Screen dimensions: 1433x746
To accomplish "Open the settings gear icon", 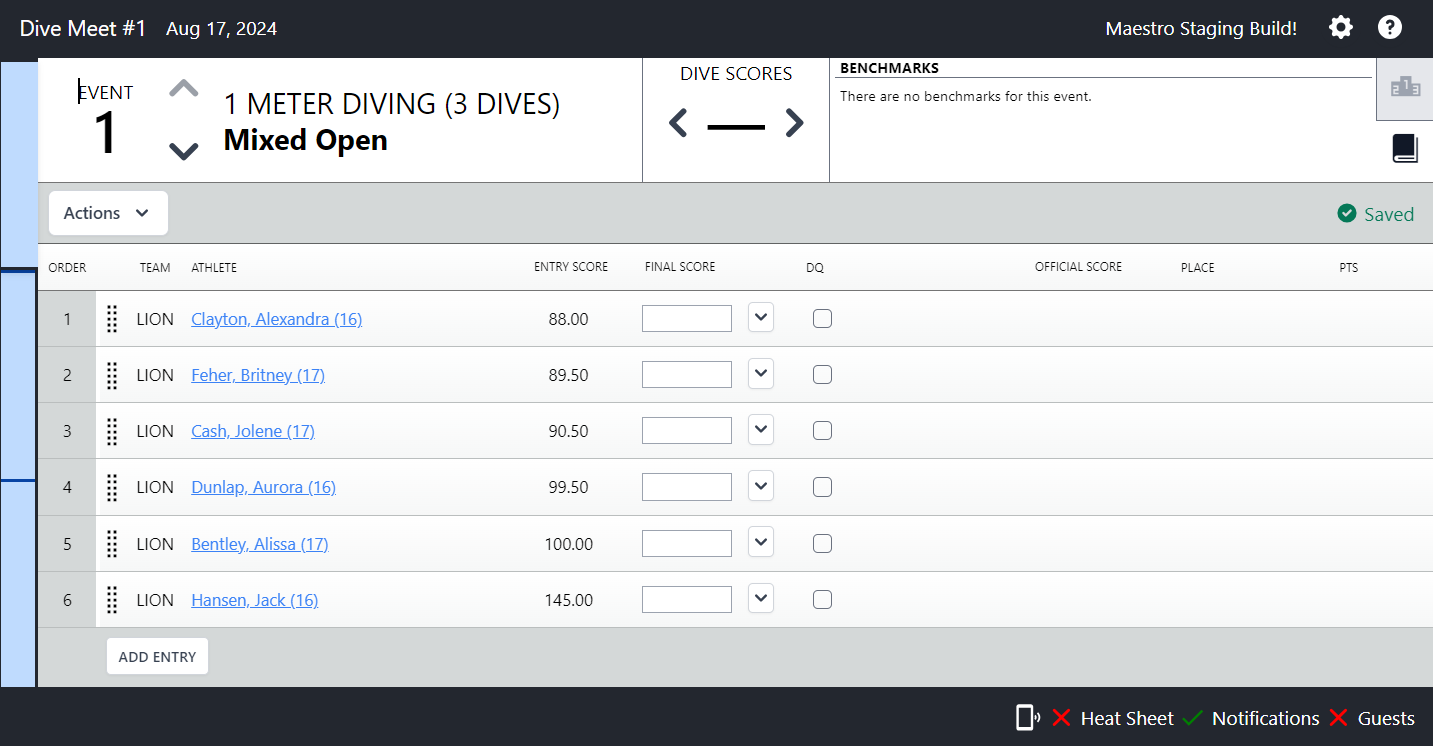I will 1340,28.
